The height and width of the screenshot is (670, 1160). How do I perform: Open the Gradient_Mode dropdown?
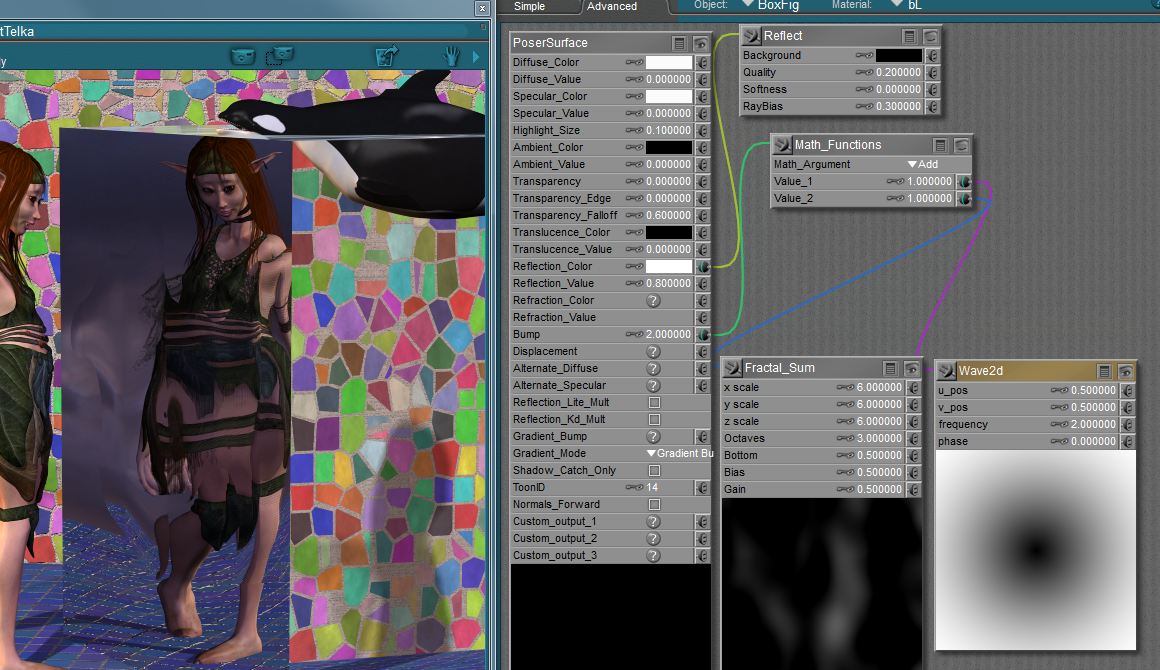pyautogui.click(x=679, y=454)
